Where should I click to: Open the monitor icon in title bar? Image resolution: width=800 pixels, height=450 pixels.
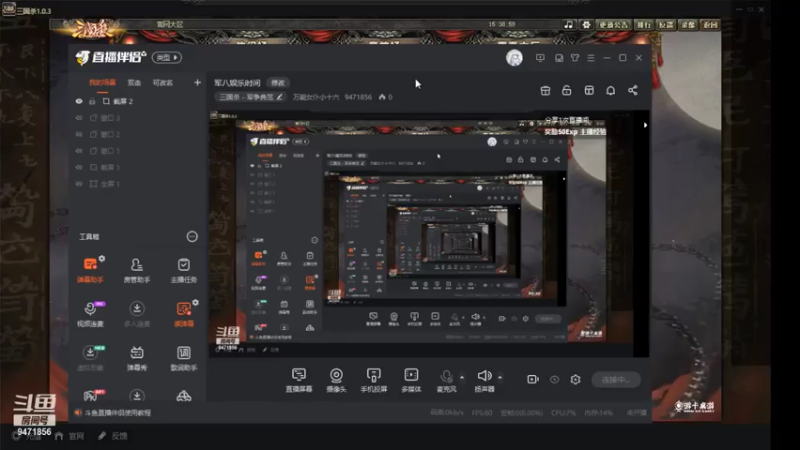pos(540,58)
